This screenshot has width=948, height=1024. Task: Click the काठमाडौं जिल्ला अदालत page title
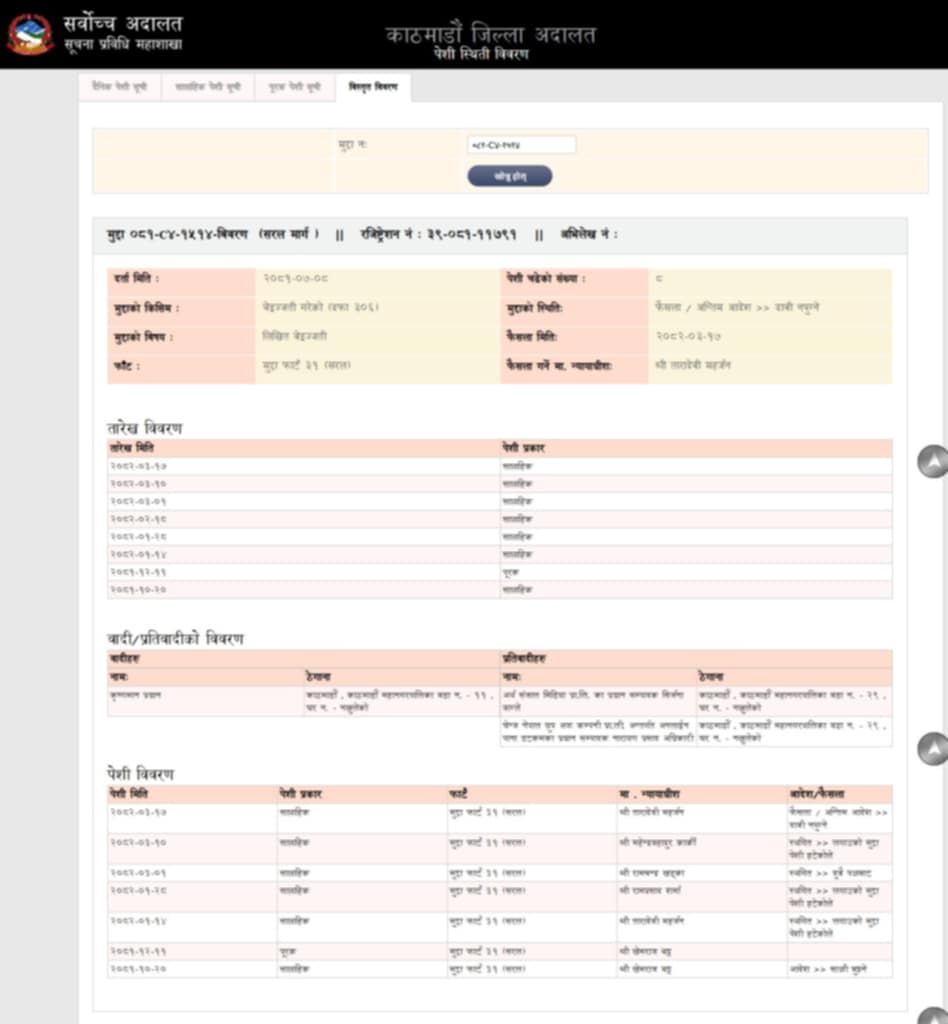[490, 34]
